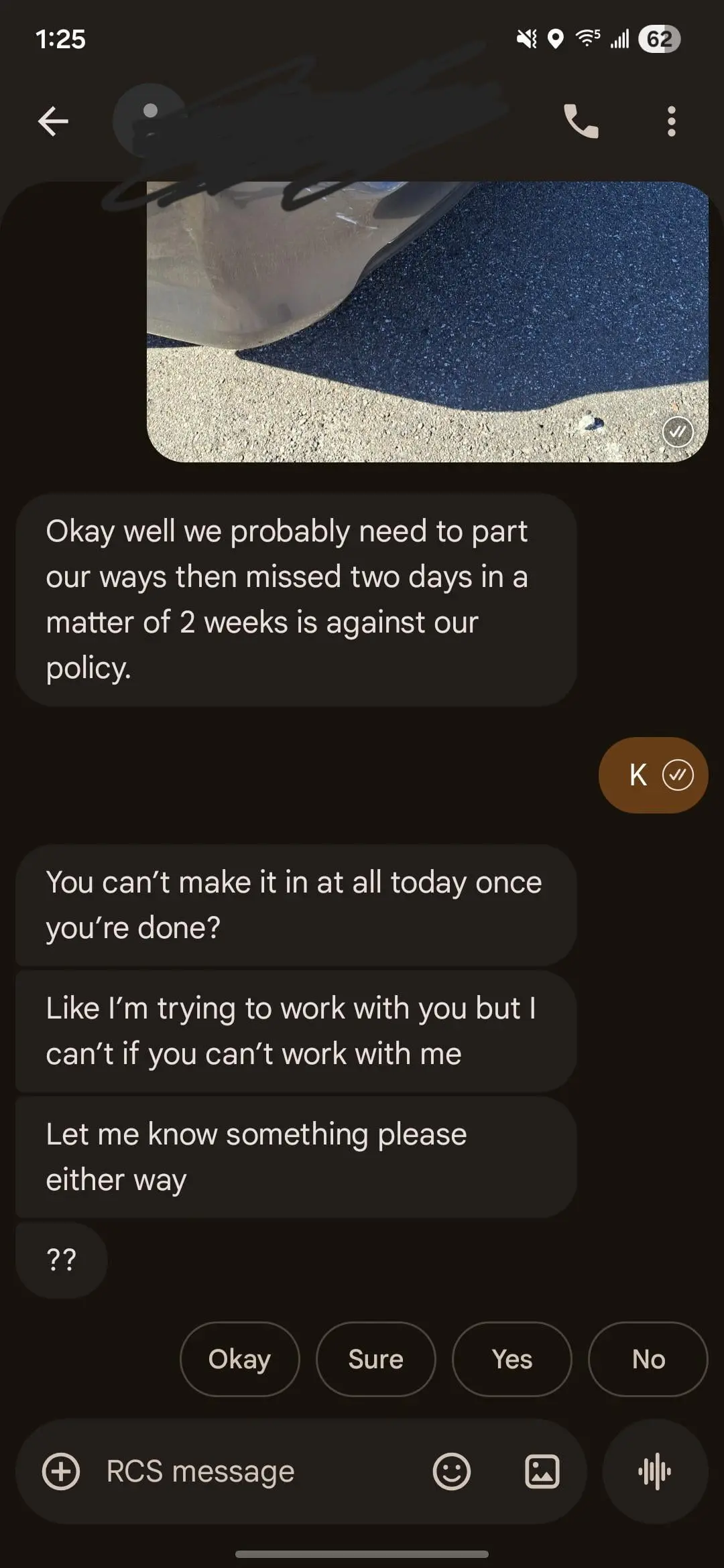Viewport: 724px width, 1568px height.
Task: Open the sent car photo
Action: pos(427,322)
